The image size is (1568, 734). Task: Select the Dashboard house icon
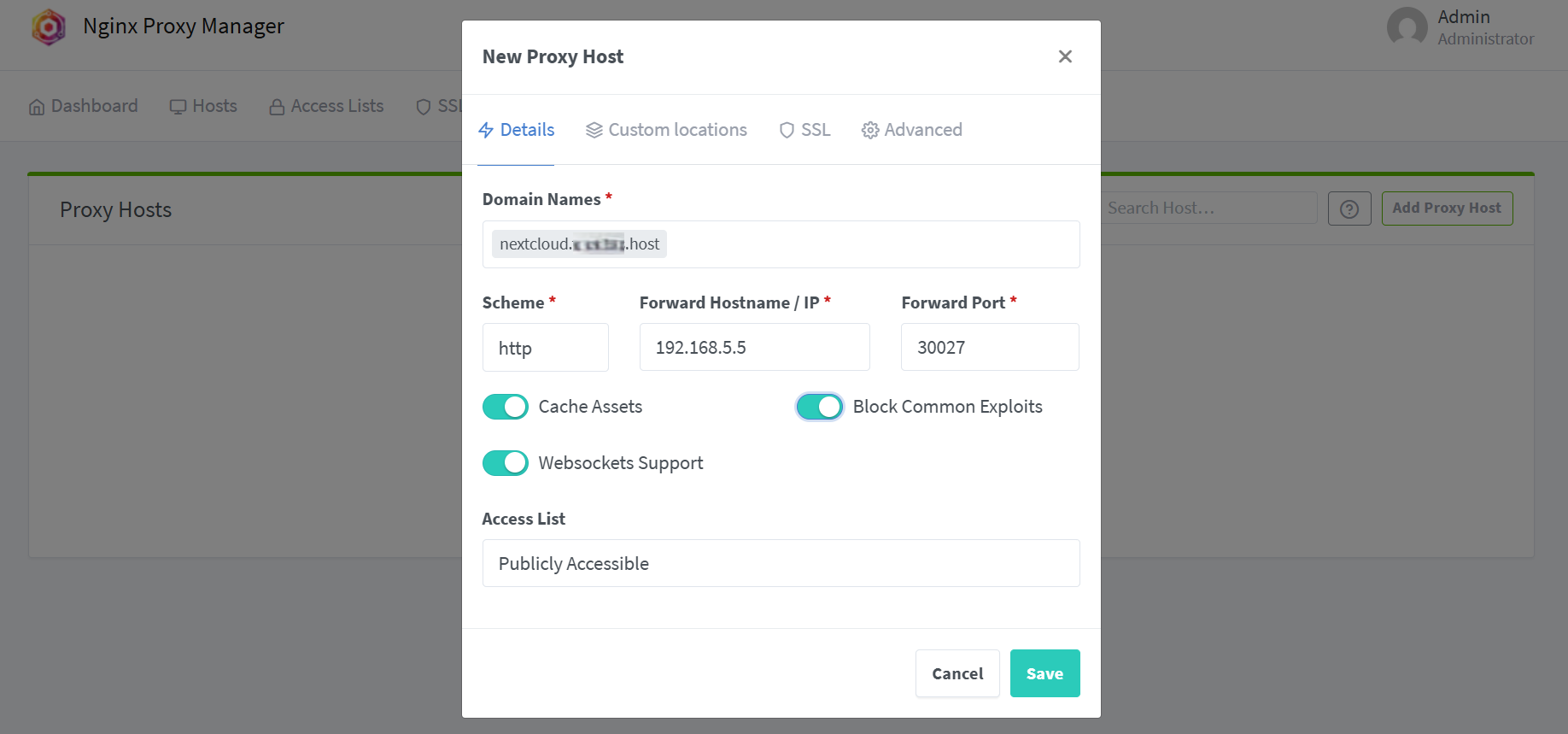36,105
